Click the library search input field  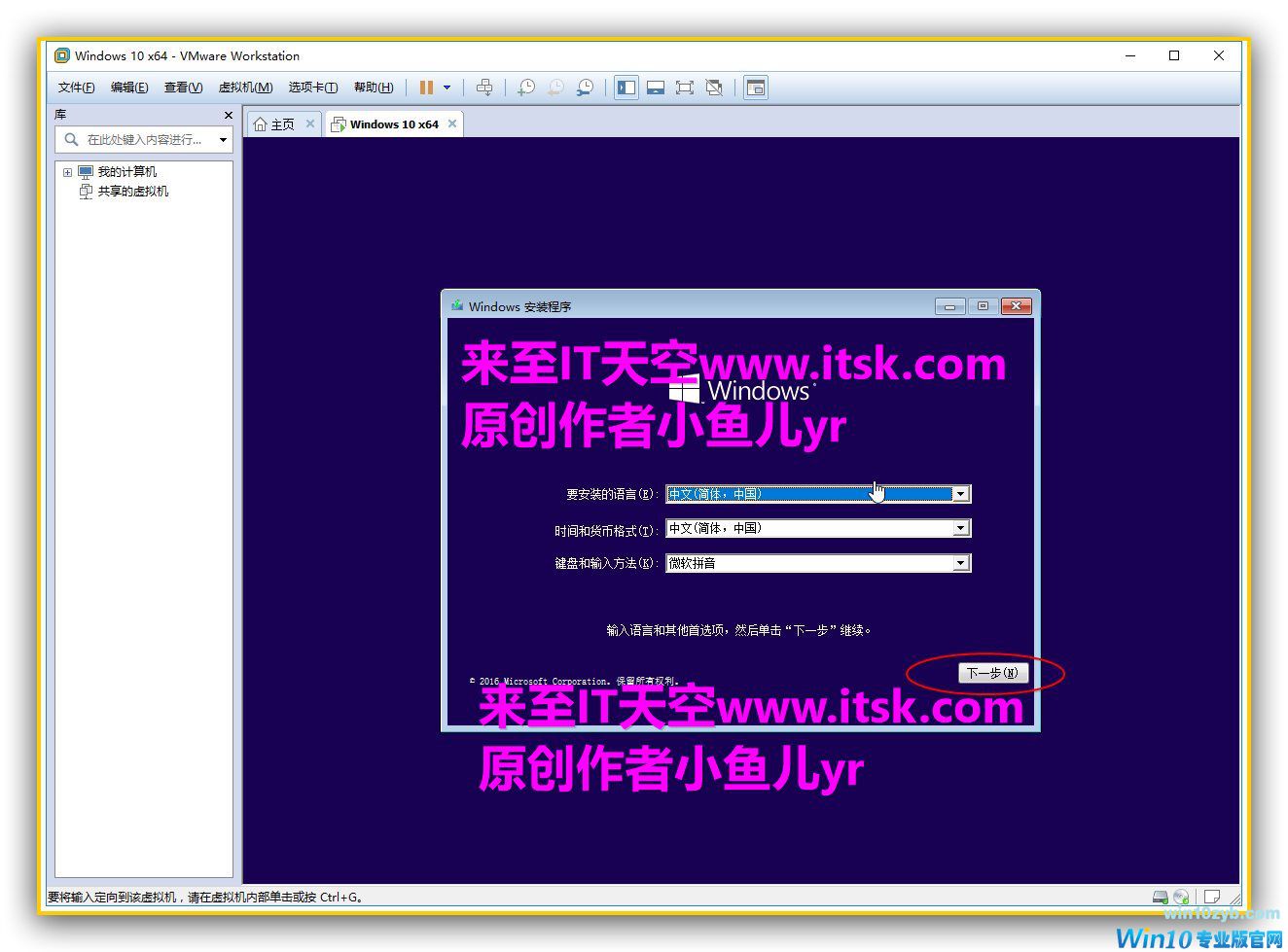[x=145, y=140]
